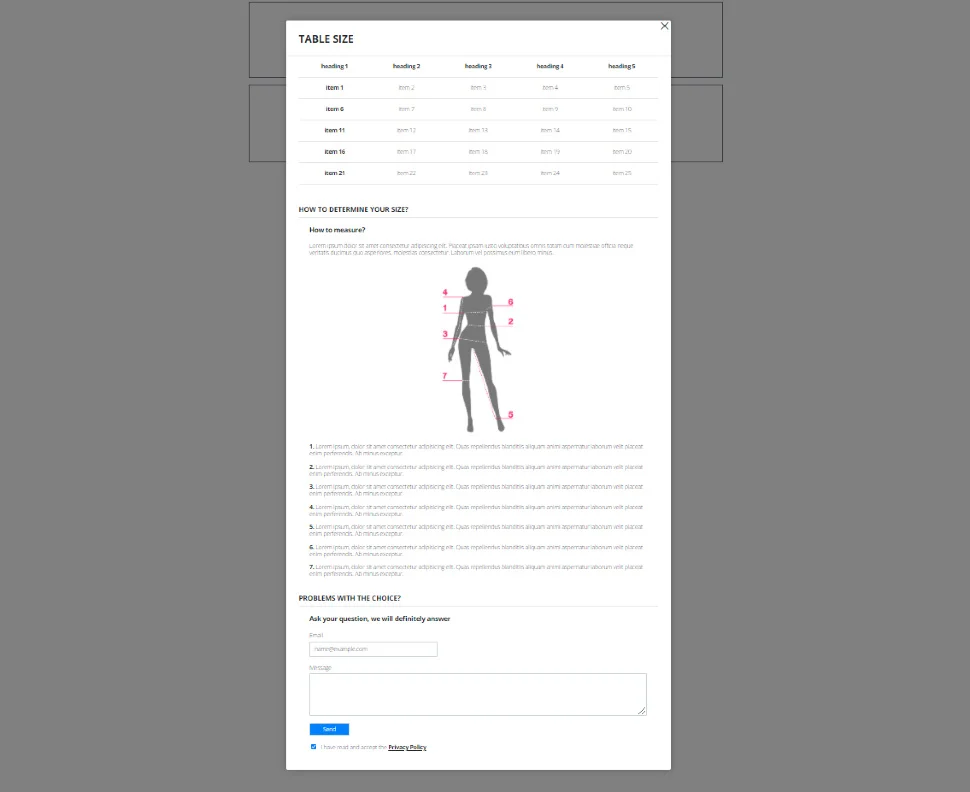Click the 'item 8' table cell

coord(478,109)
